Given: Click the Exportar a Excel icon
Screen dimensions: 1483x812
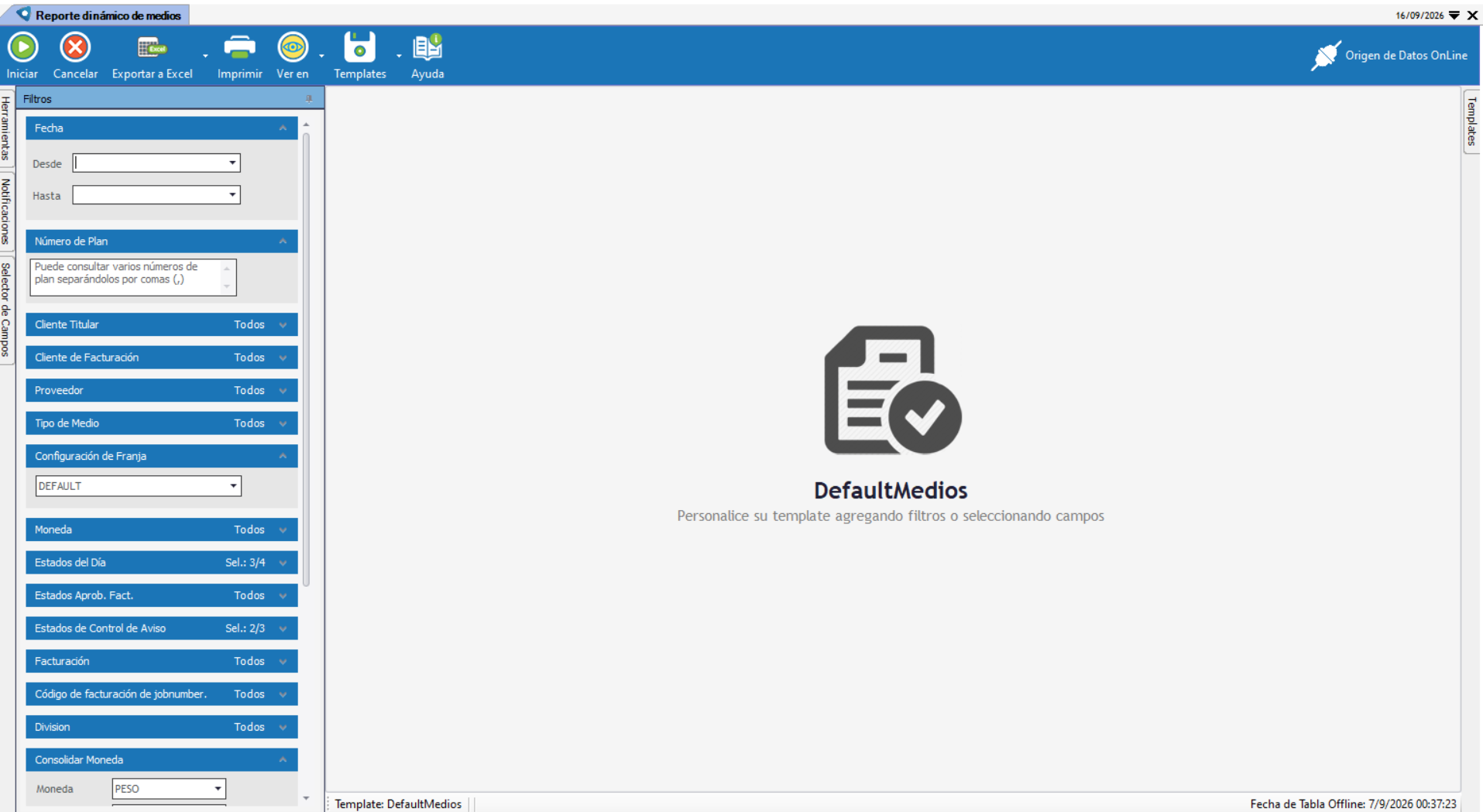Looking at the screenshot, I should pos(152,48).
